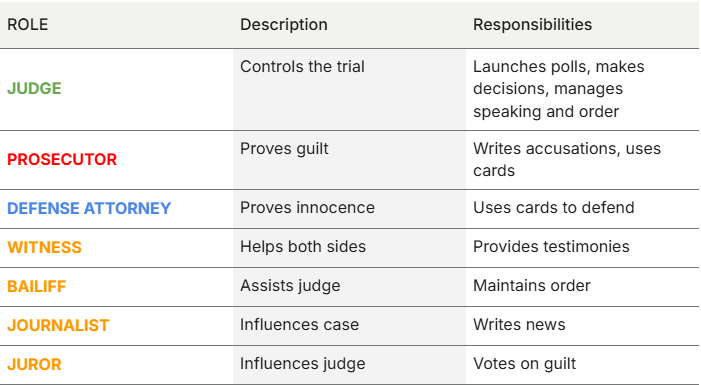
Task: Select the blue DEFENSE ATTORNEY label
Action: point(89,208)
